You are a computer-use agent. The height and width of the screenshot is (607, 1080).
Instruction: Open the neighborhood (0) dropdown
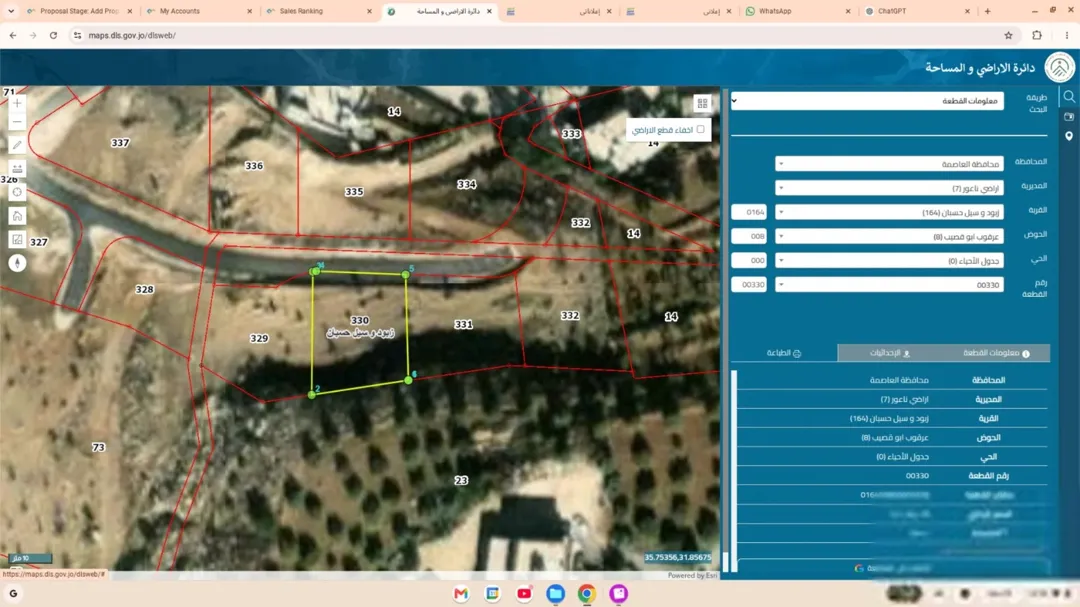[889, 260]
